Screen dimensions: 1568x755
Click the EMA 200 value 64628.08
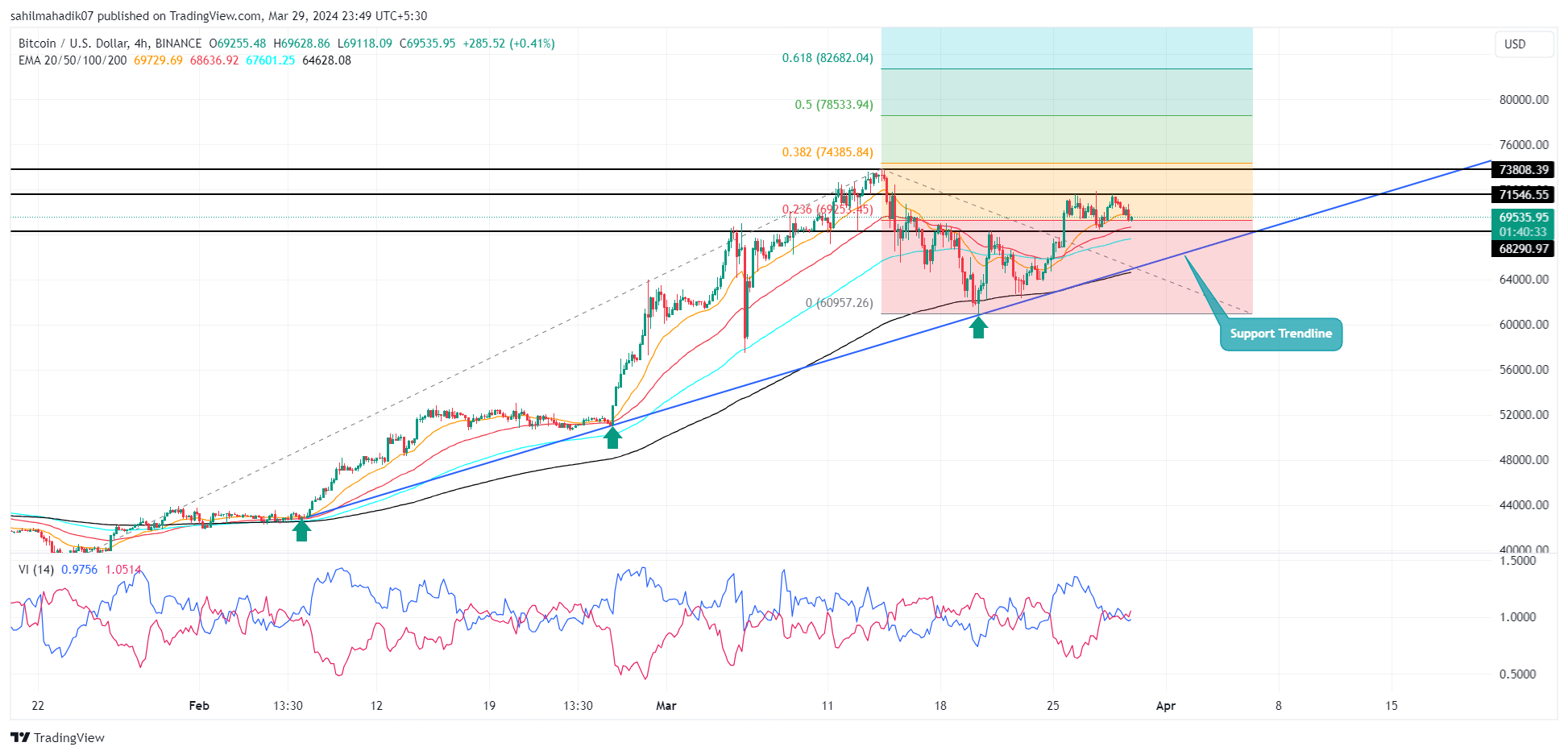point(326,60)
